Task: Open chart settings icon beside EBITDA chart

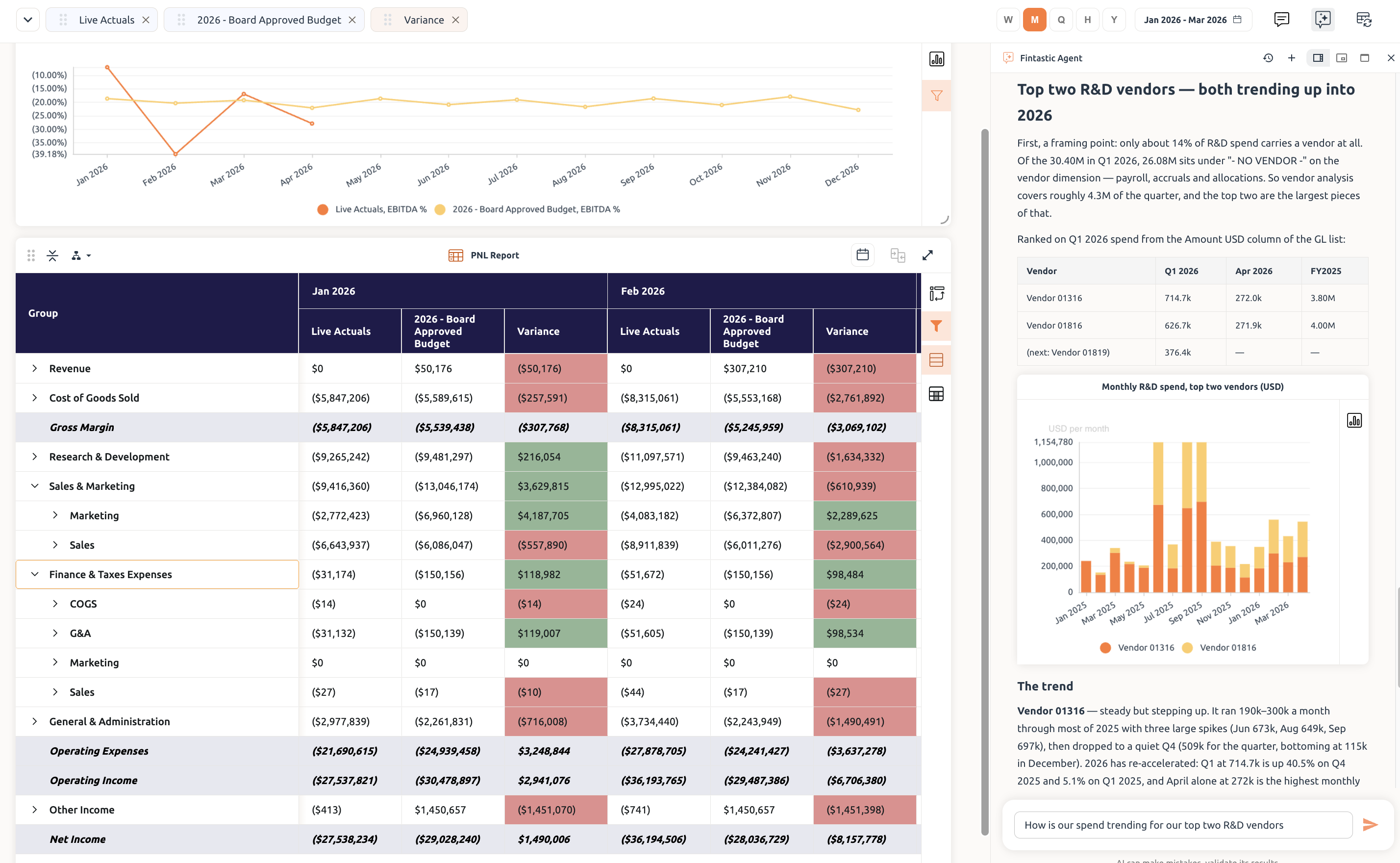Action: coord(936,59)
